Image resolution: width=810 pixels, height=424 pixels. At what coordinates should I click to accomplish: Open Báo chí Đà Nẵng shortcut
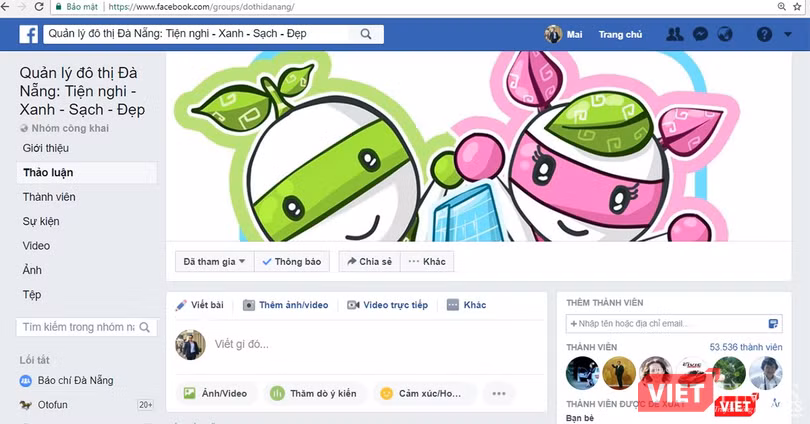click(75, 381)
